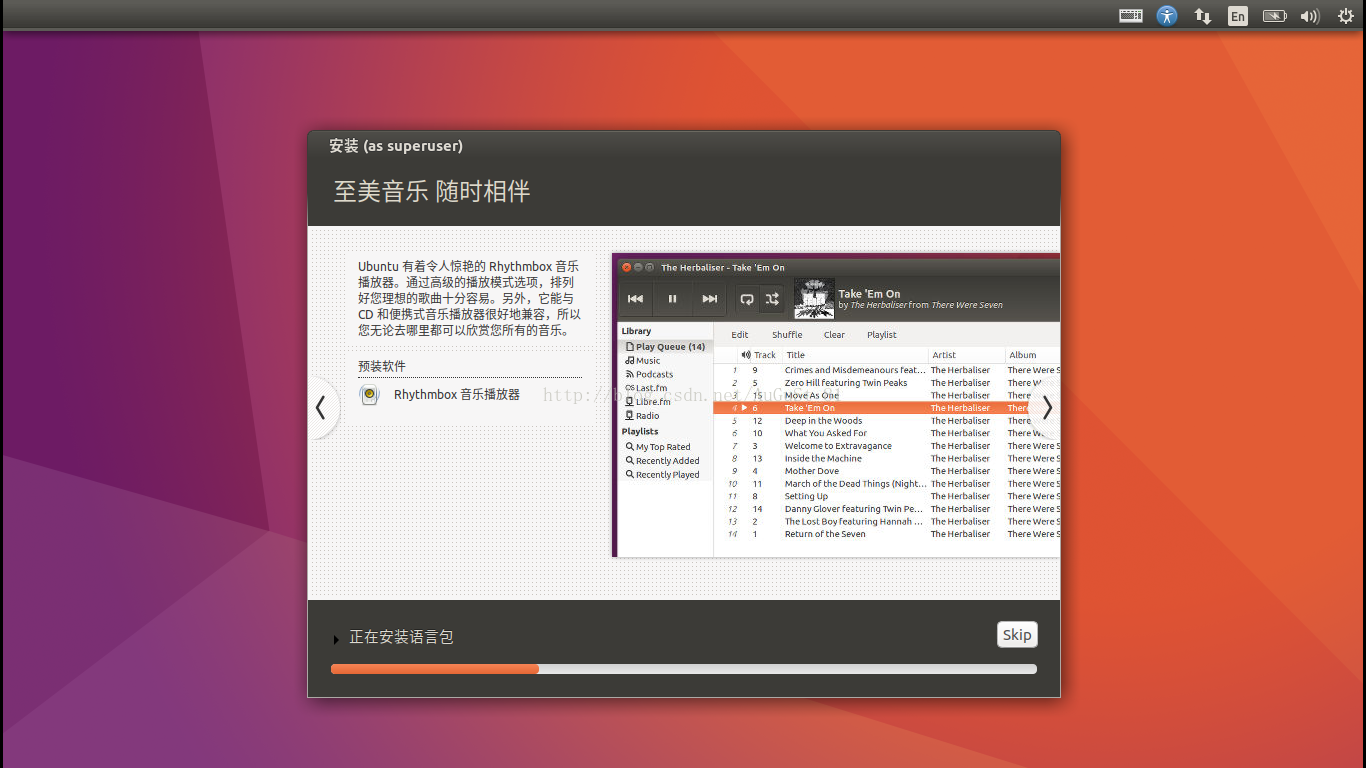Select the track Inside the Machine
The image size is (1366, 768).
click(886, 459)
